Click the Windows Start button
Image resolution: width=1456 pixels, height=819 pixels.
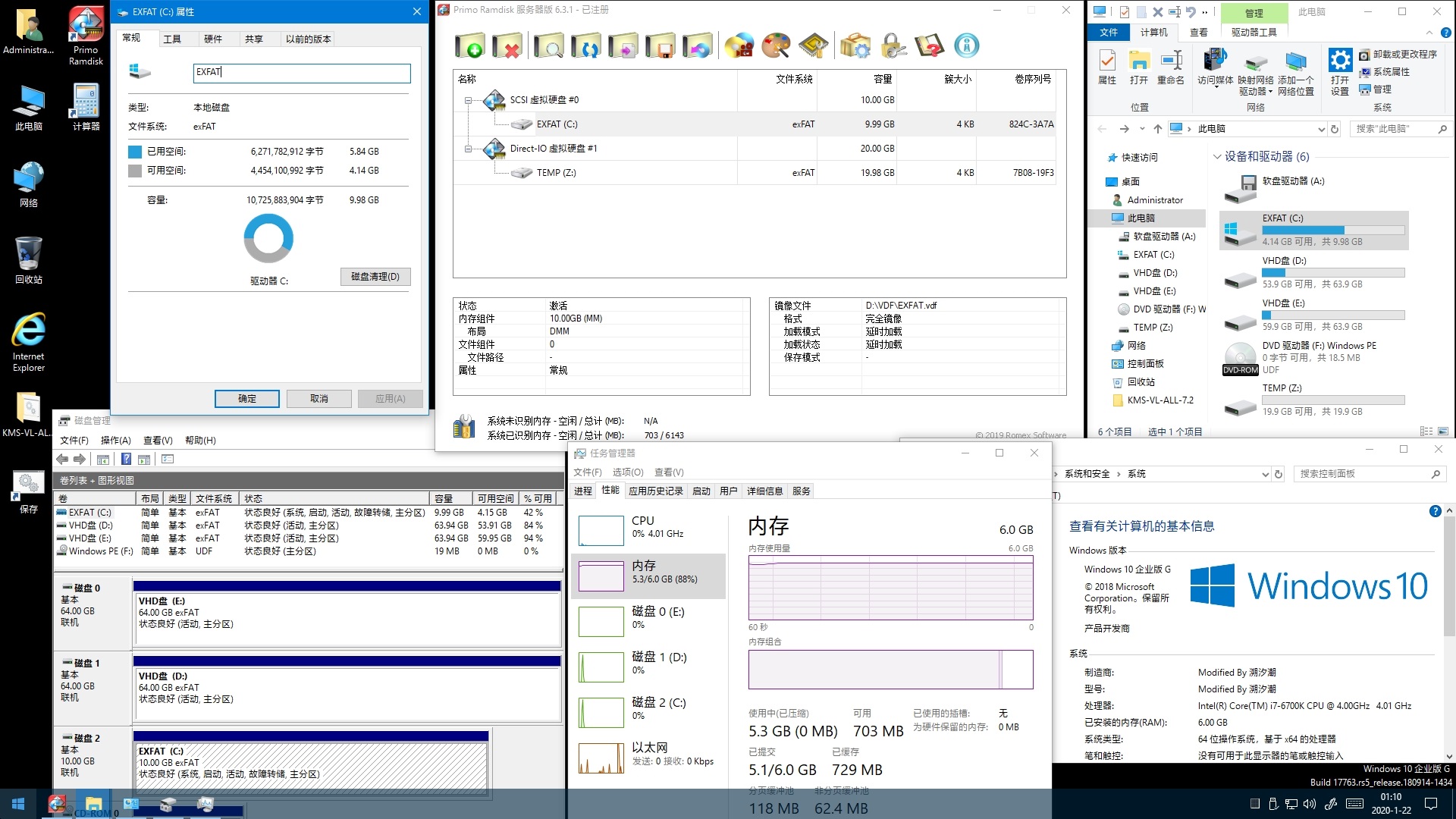click(18, 804)
